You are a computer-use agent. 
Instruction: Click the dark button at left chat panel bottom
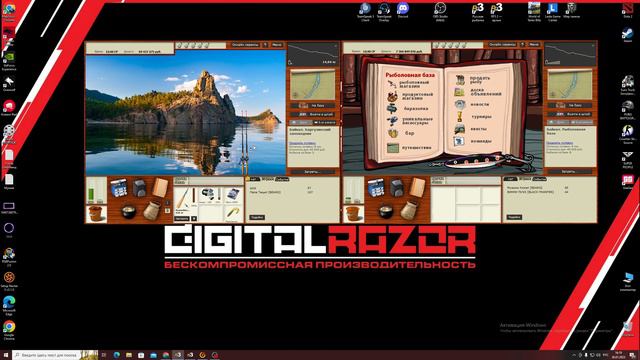257,218
